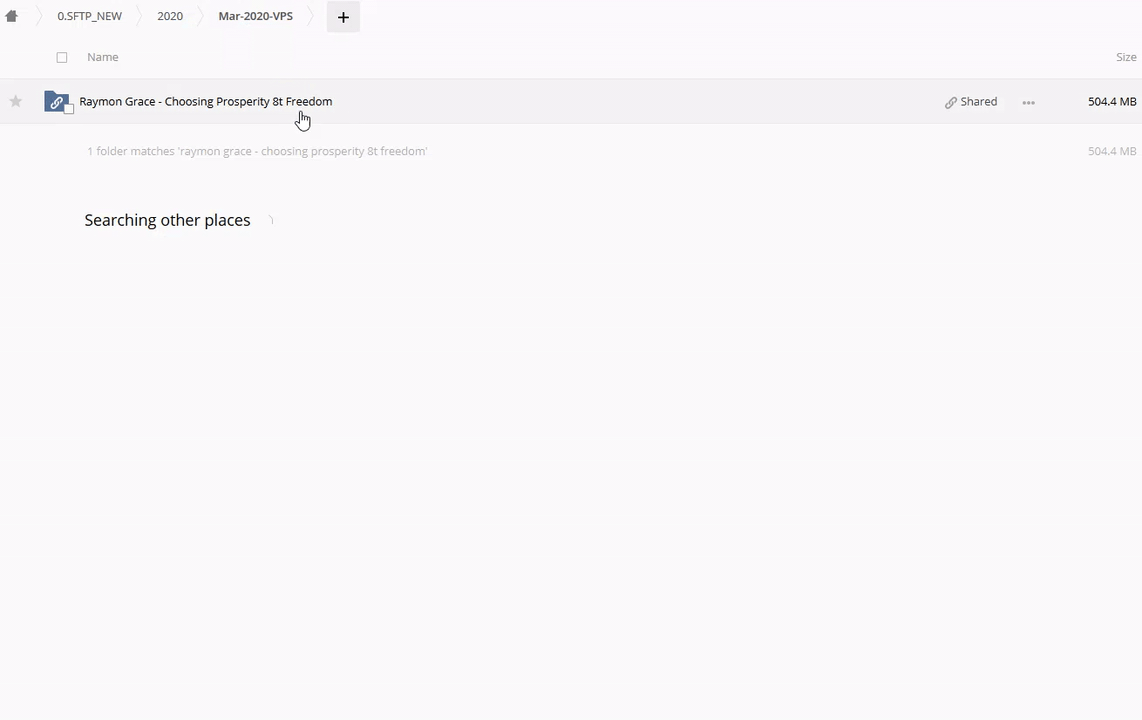
Task: Sort by the Size column header
Action: pyautogui.click(x=1126, y=57)
